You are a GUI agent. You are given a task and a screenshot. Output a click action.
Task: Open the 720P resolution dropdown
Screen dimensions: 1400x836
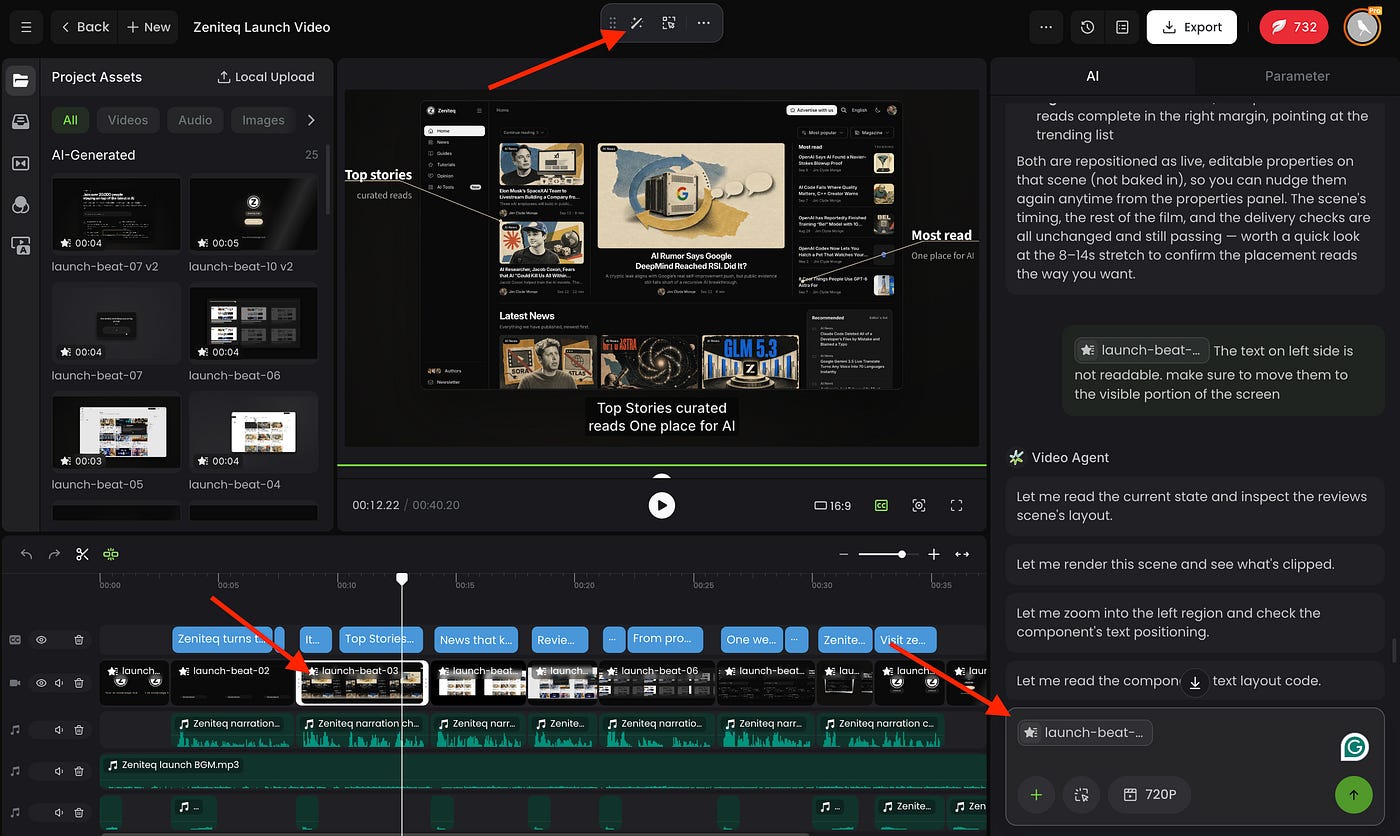[x=1149, y=795]
